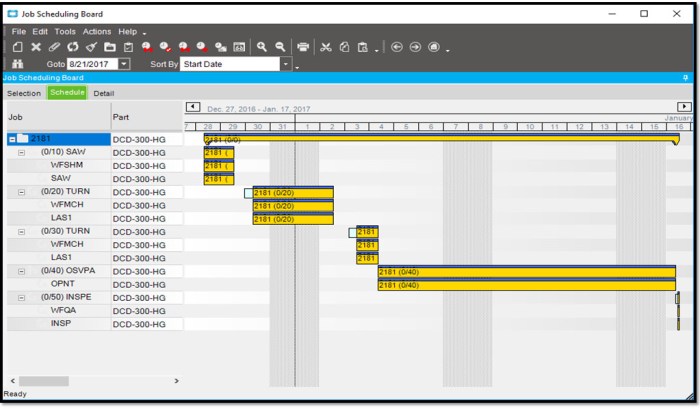This screenshot has height=409, width=700.
Task: Click the pin icon on the blue header
Action: [685, 78]
